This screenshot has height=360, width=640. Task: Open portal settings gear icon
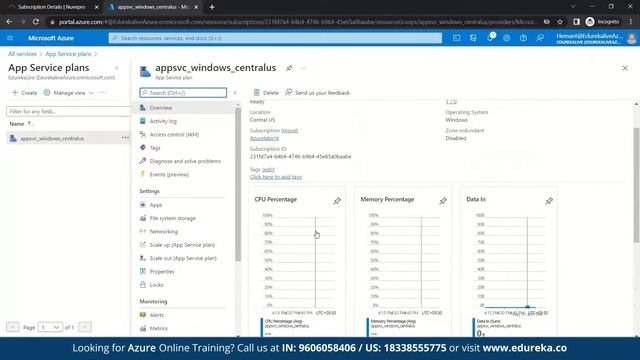click(x=507, y=38)
